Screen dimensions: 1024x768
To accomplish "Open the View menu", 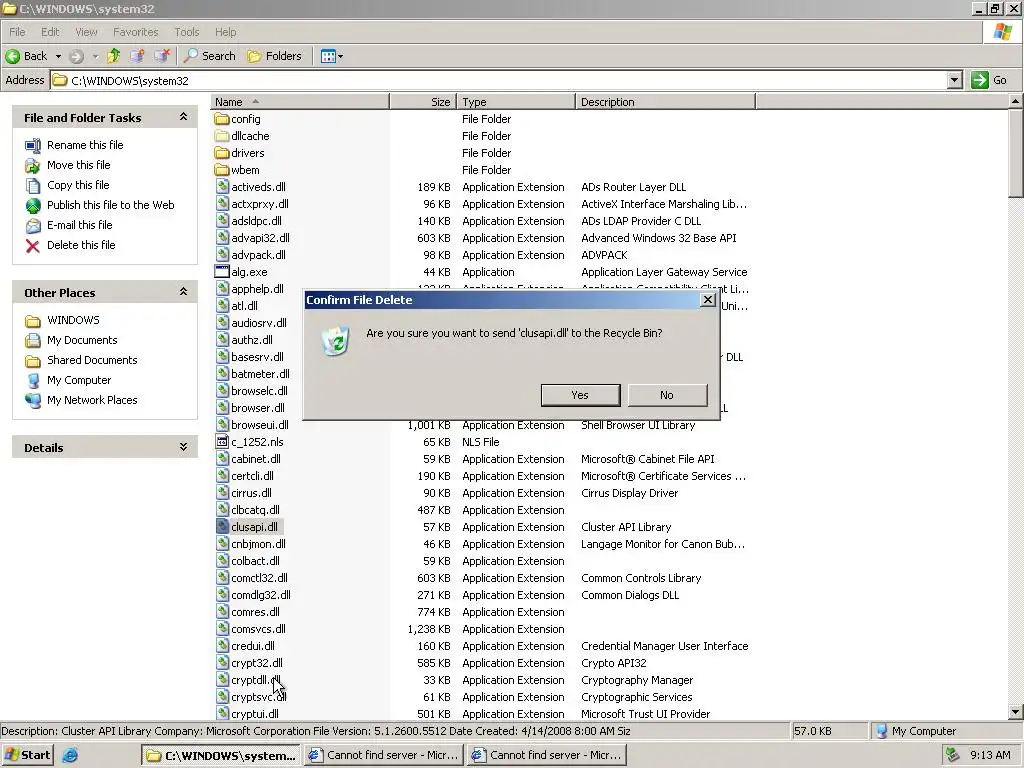I will click(86, 32).
